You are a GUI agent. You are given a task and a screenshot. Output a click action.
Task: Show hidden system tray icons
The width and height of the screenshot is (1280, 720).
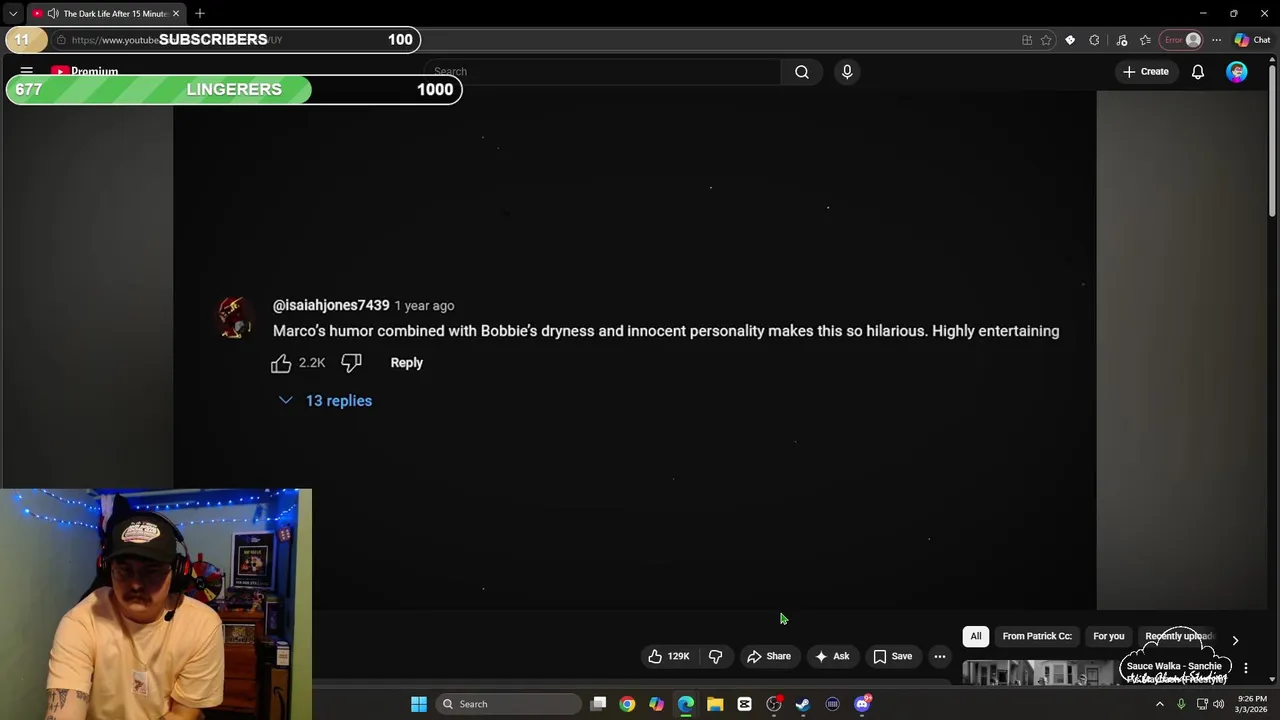coord(1160,704)
